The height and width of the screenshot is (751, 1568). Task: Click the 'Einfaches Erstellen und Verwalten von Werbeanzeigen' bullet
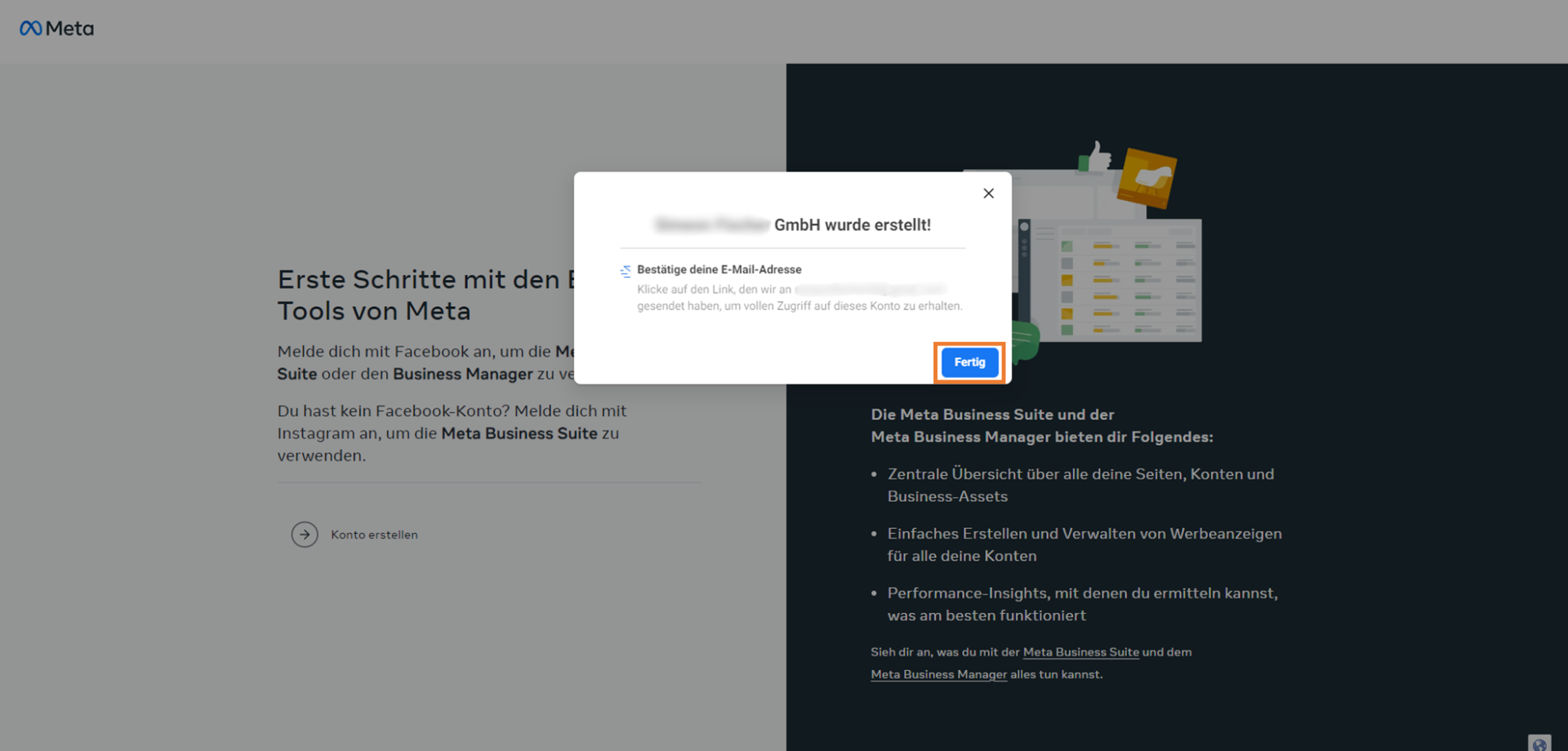click(x=1085, y=544)
